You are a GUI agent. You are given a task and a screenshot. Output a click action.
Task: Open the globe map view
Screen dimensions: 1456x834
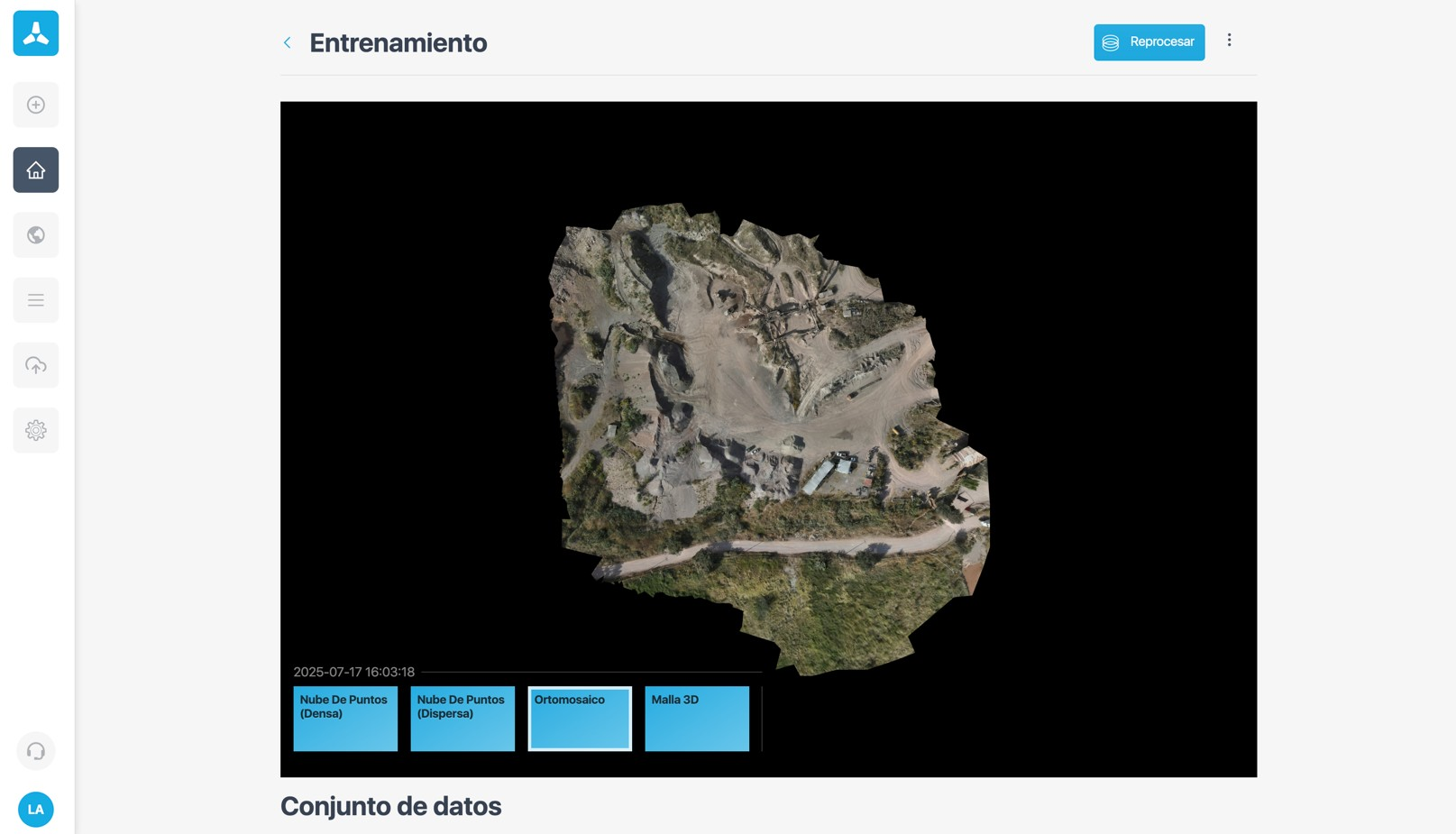click(36, 235)
